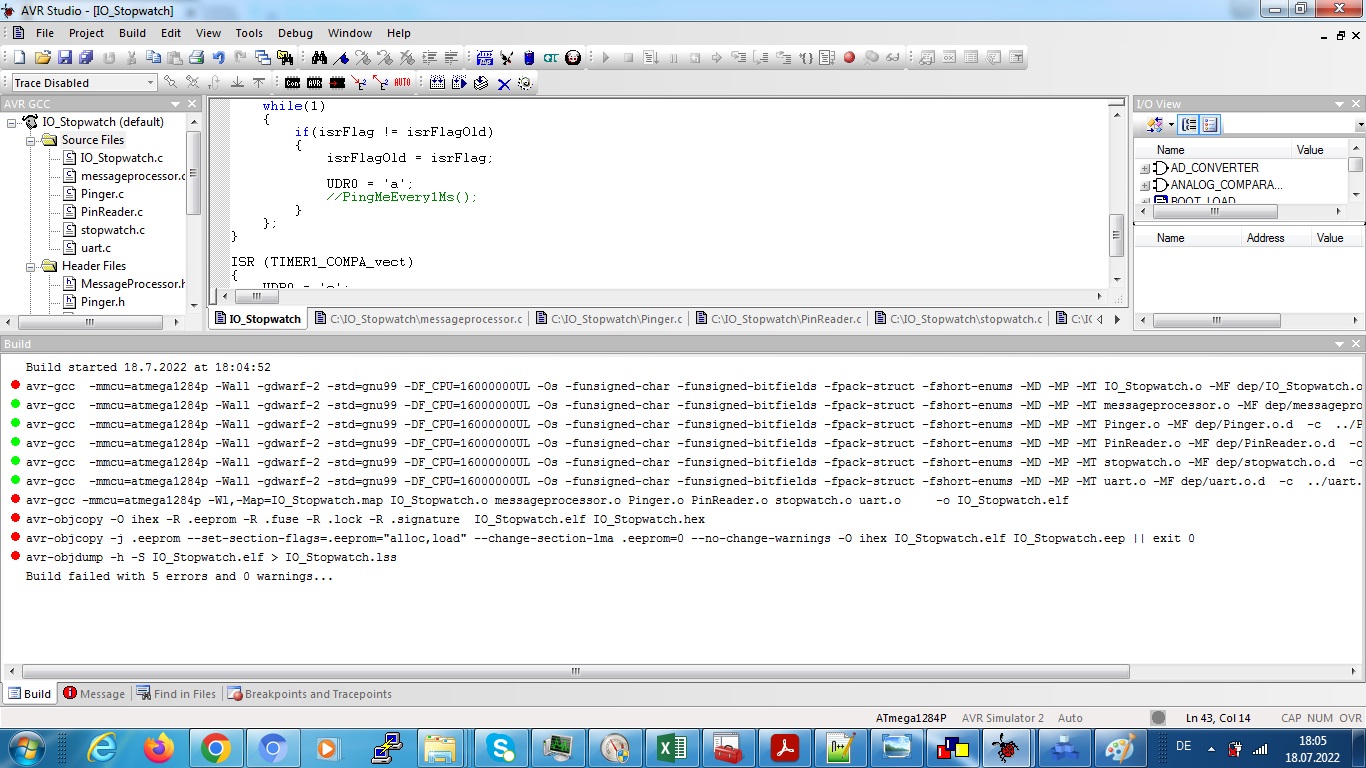The image size is (1366, 768).
Task: Click the New File icon
Action: coord(19,58)
